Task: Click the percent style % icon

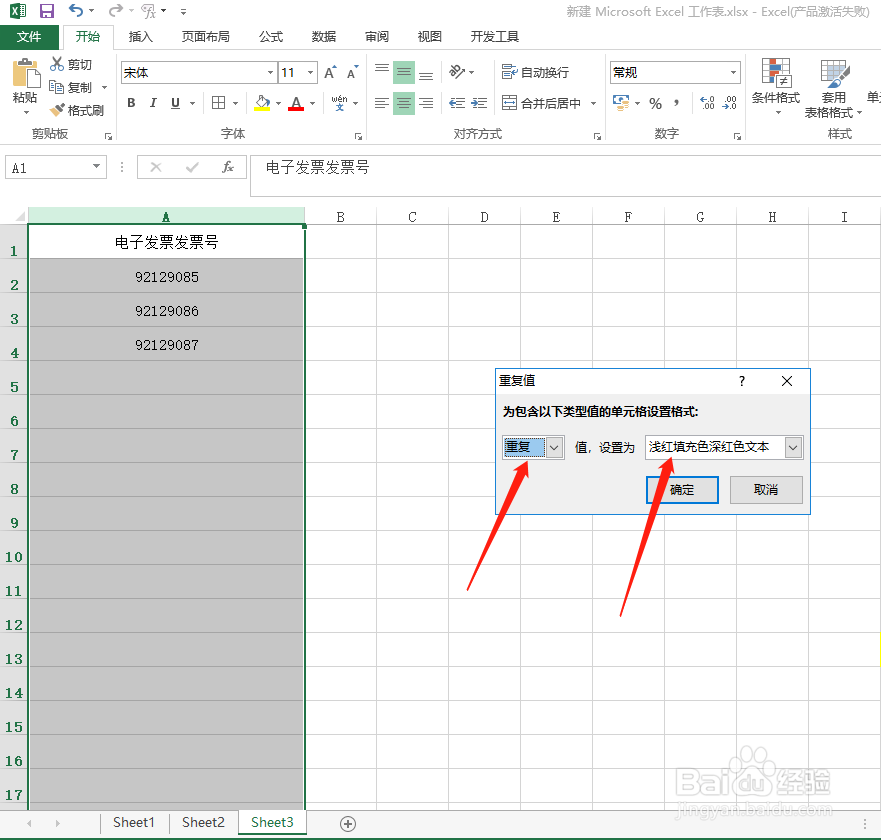Action: click(x=656, y=102)
